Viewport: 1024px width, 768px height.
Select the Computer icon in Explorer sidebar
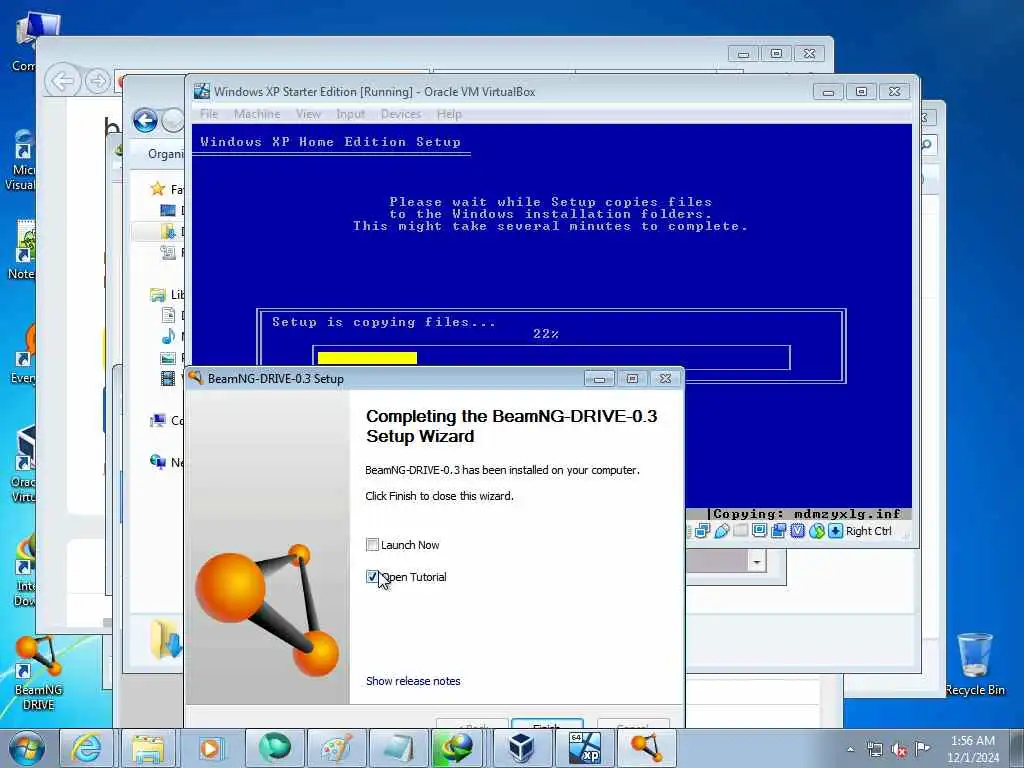pos(157,420)
